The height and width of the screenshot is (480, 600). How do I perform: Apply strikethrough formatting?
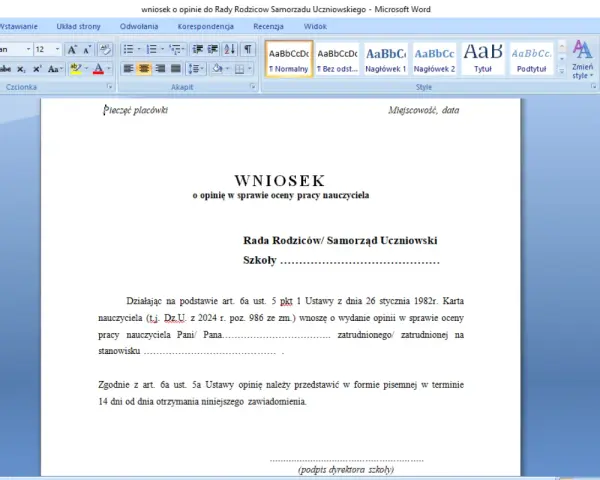[5, 69]
